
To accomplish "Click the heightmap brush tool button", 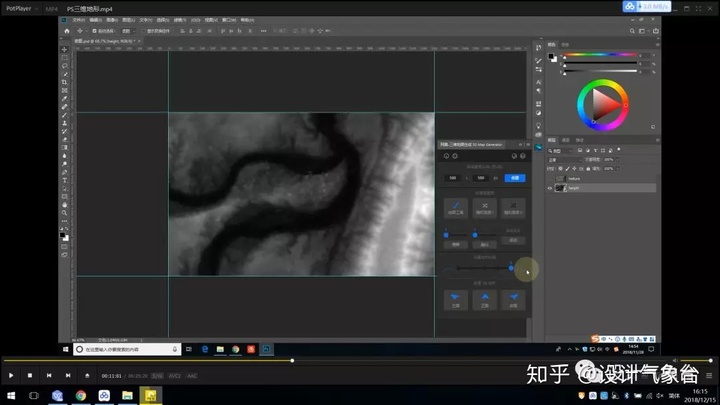I will (x=456, y=208).
